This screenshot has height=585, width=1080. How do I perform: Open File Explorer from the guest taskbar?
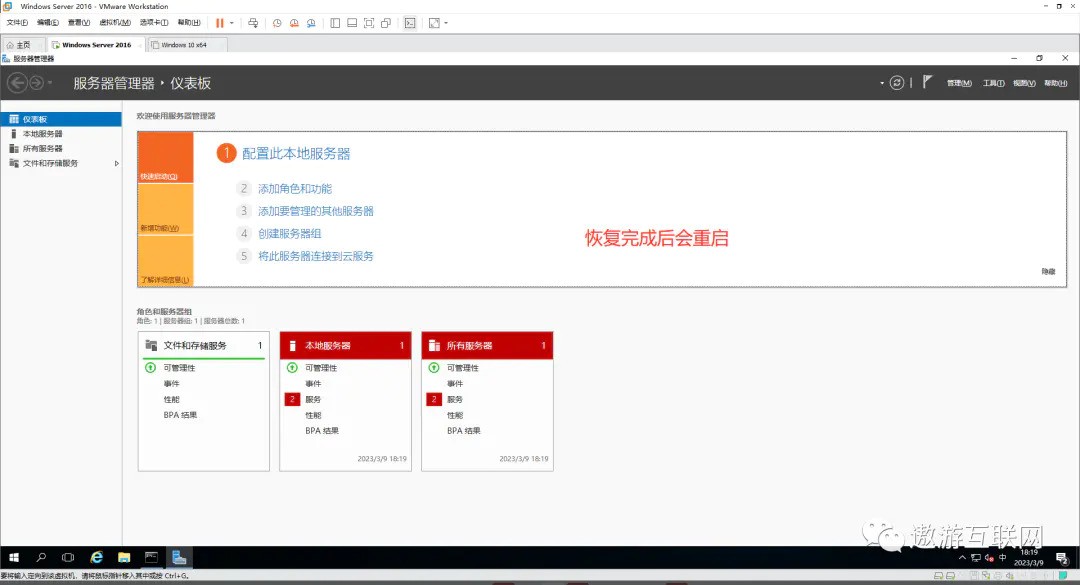pyautogui.click(x=124, y=557)
